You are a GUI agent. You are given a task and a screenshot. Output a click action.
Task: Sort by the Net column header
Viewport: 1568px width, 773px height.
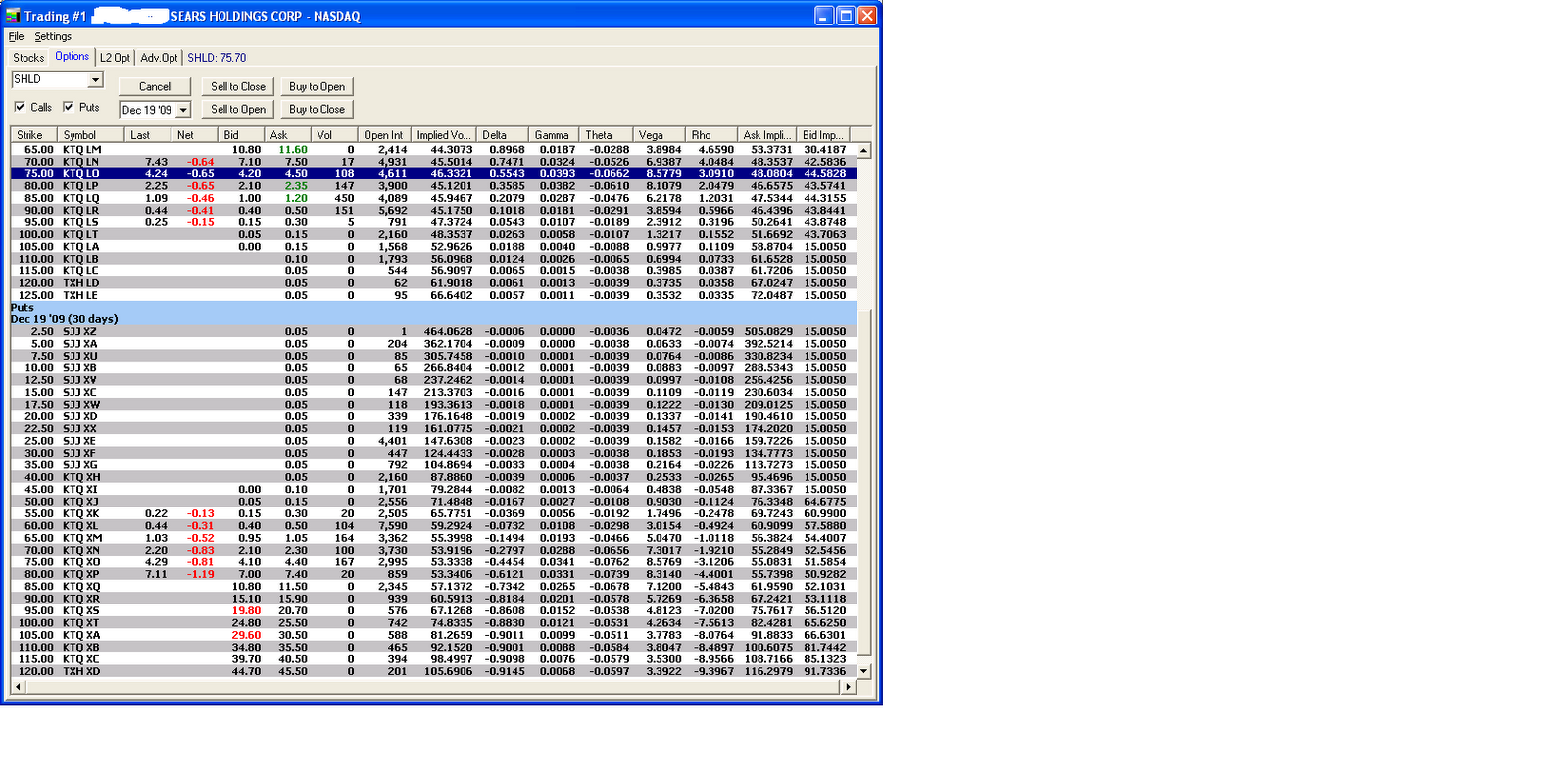pos(195,135)
